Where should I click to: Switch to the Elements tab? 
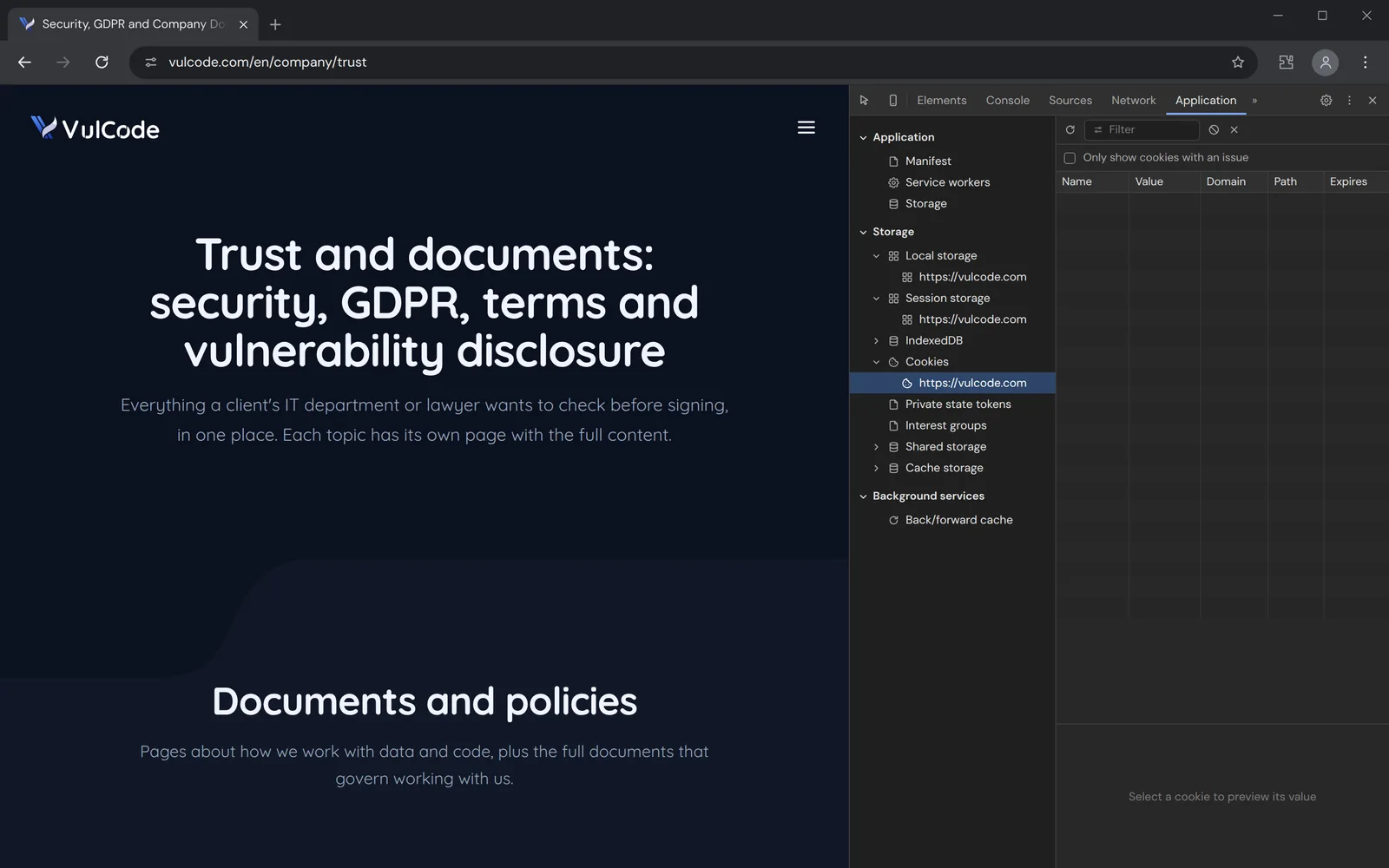pyautogui.click(x=941, y=101)
